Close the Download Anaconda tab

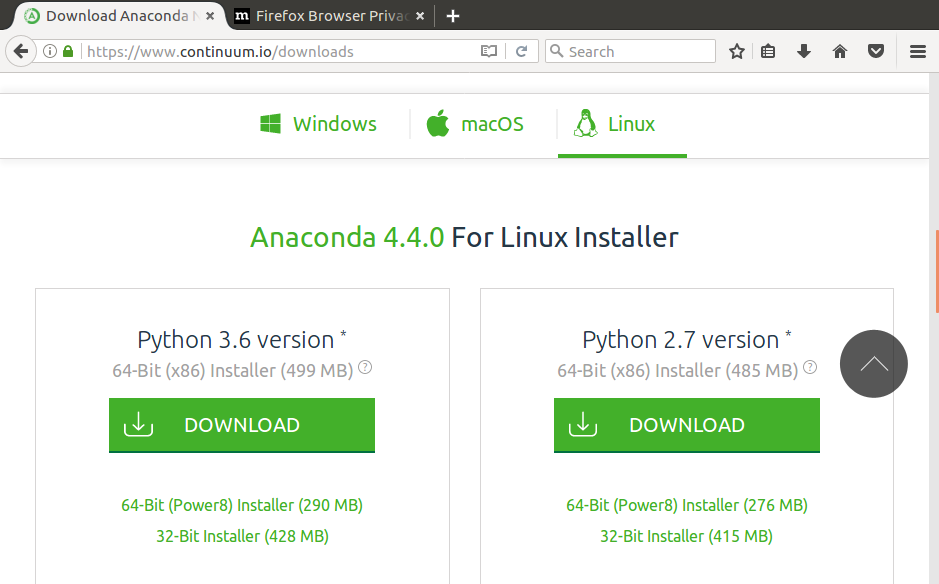click(x=210, y=16)
